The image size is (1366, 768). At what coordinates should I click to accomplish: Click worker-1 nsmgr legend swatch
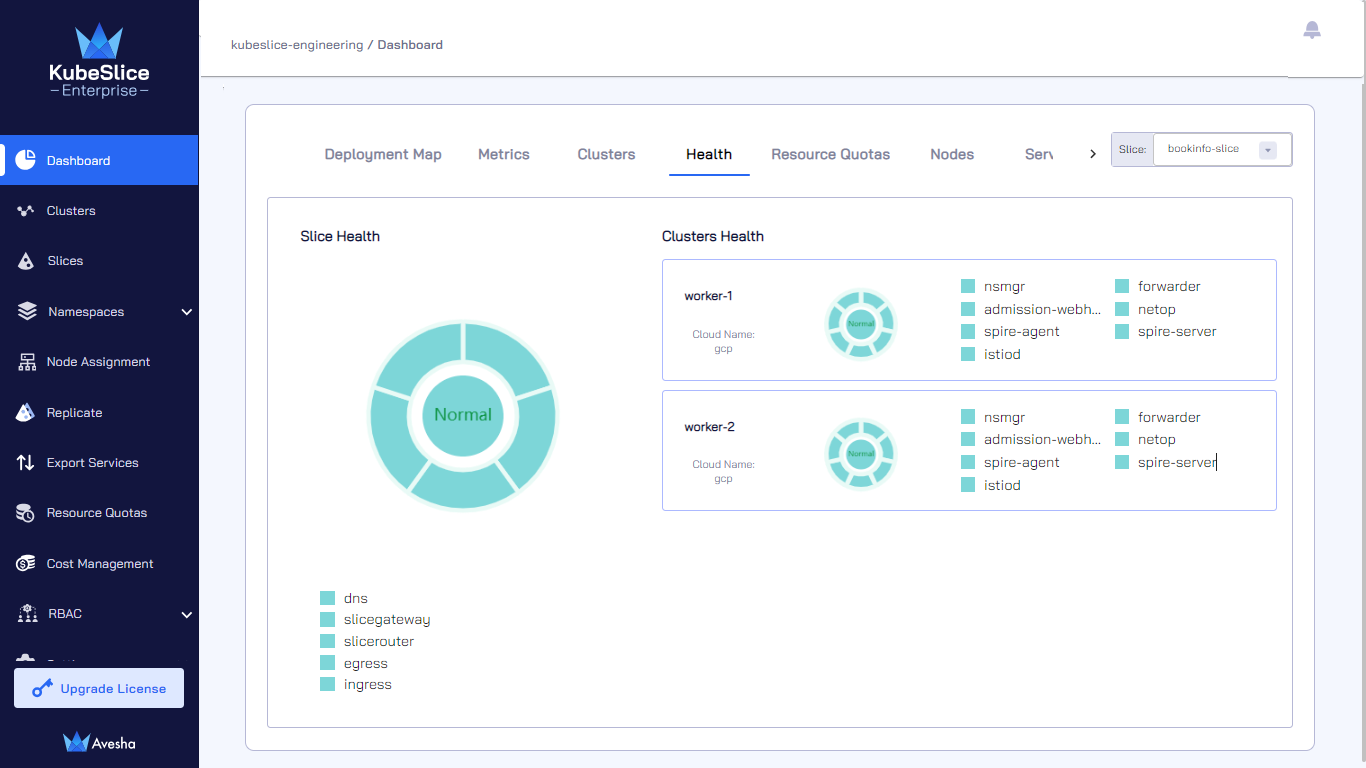(968, 286)
